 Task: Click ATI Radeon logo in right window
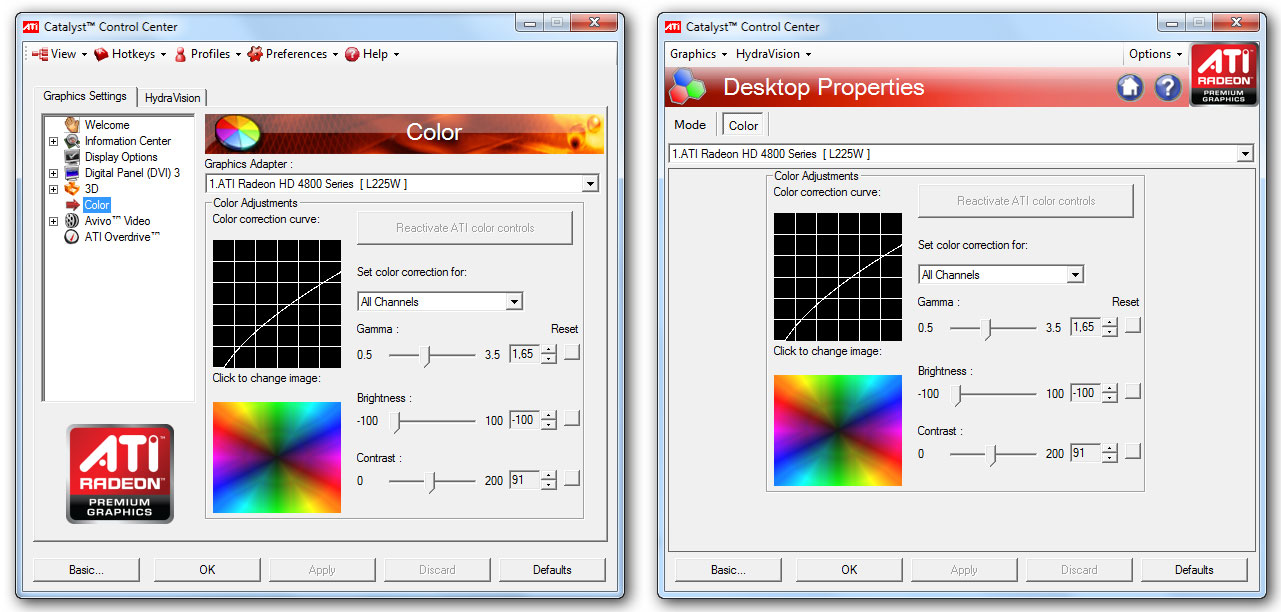pyautogui.click(x=1223, y=75)
